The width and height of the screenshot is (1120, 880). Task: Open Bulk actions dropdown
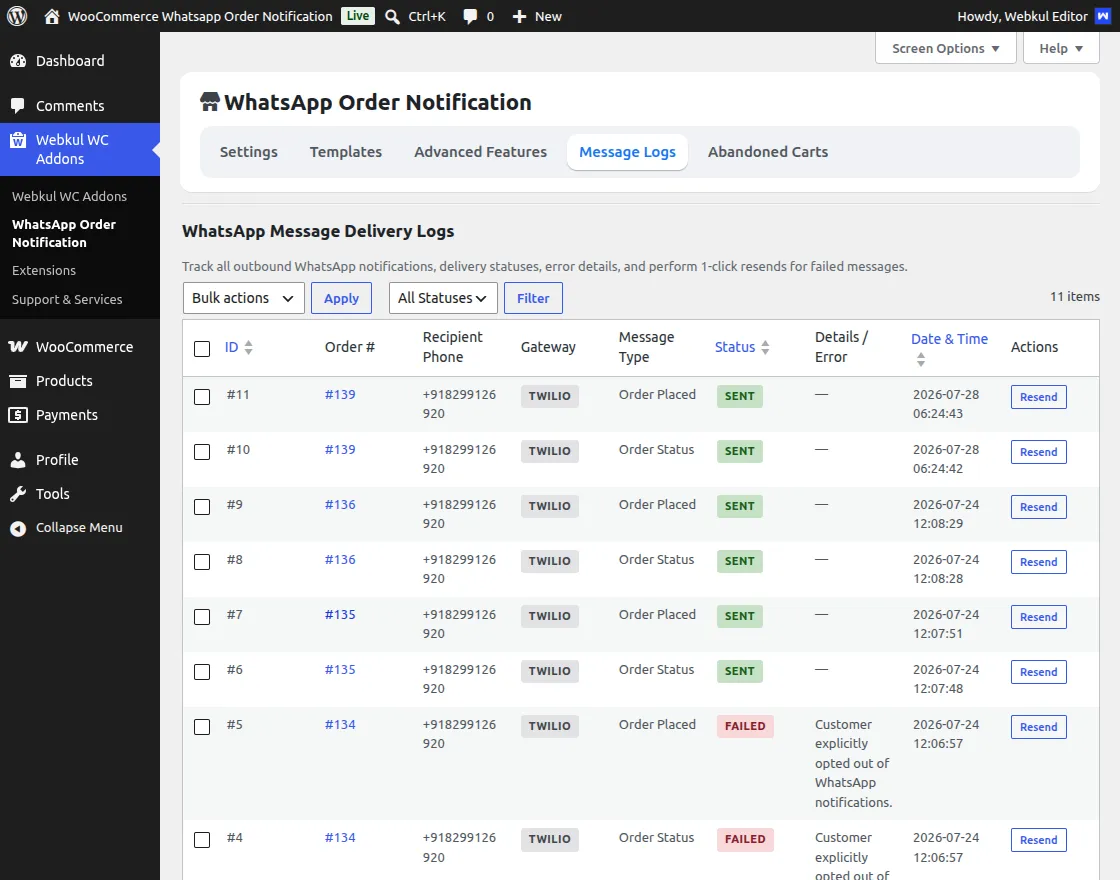[244, 298]
